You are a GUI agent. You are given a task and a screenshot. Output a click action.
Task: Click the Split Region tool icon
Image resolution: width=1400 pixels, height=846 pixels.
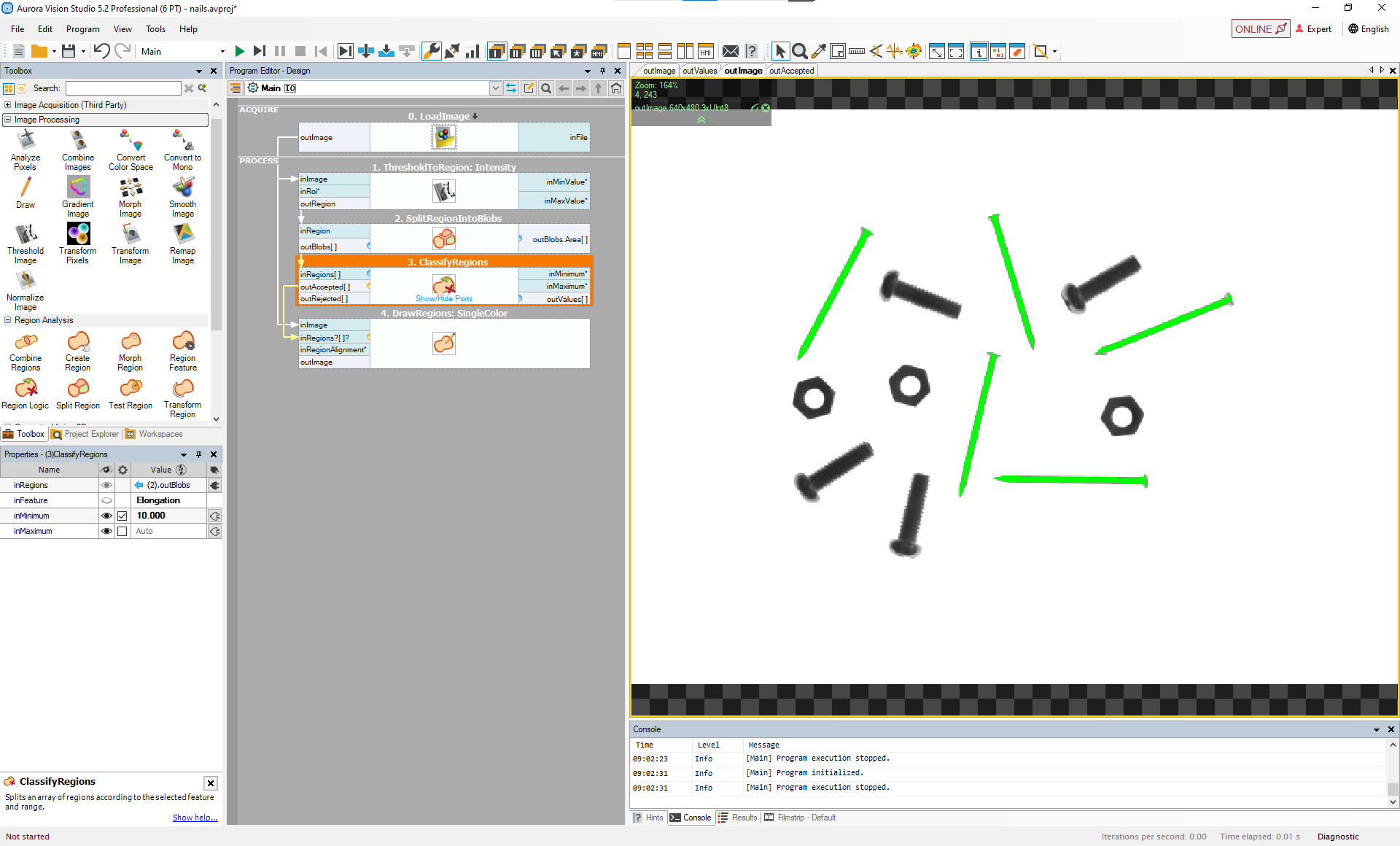point(78,388)
